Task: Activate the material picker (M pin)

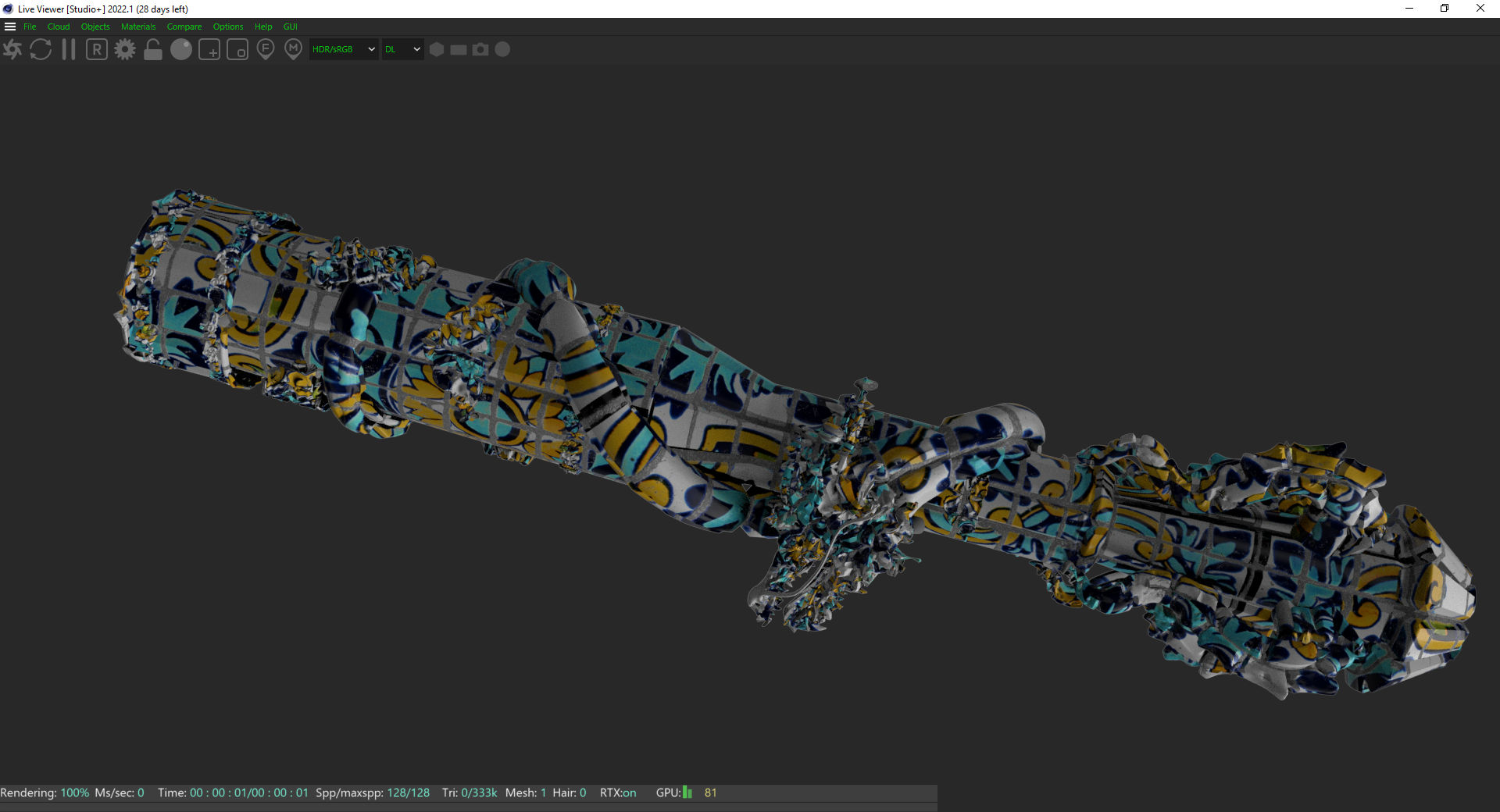Action: coord(293,50)
